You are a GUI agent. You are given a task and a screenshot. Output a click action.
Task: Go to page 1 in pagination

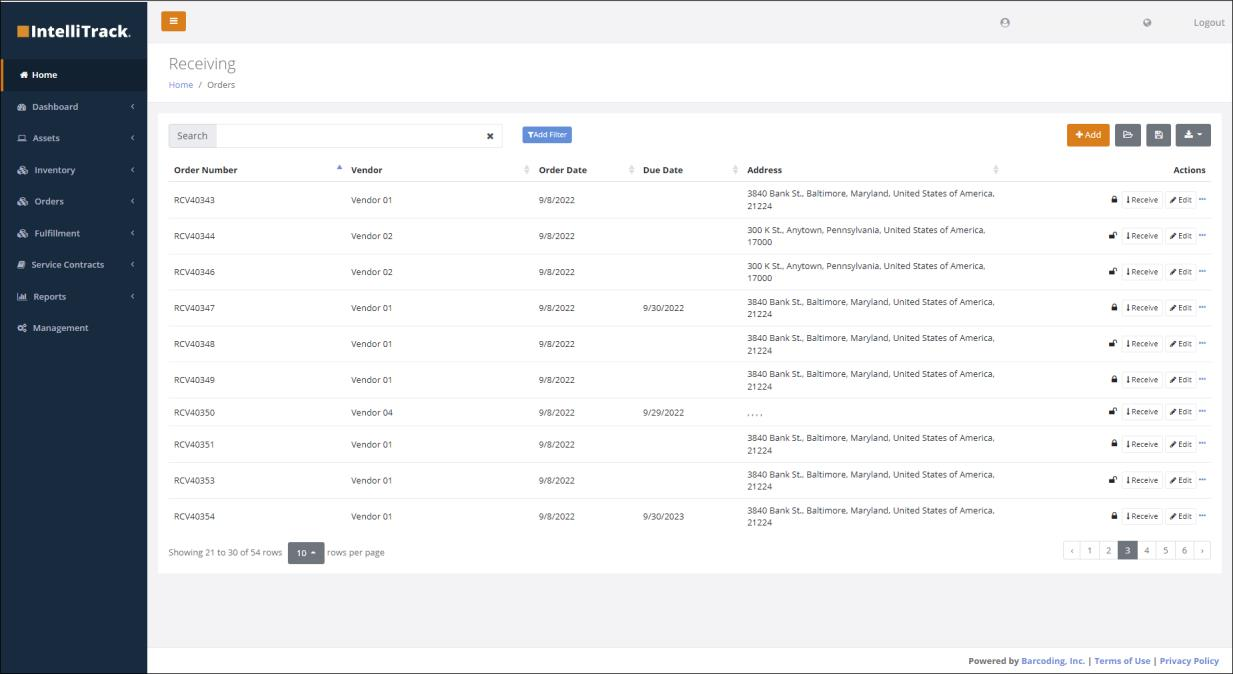[x=1090, y=551]
